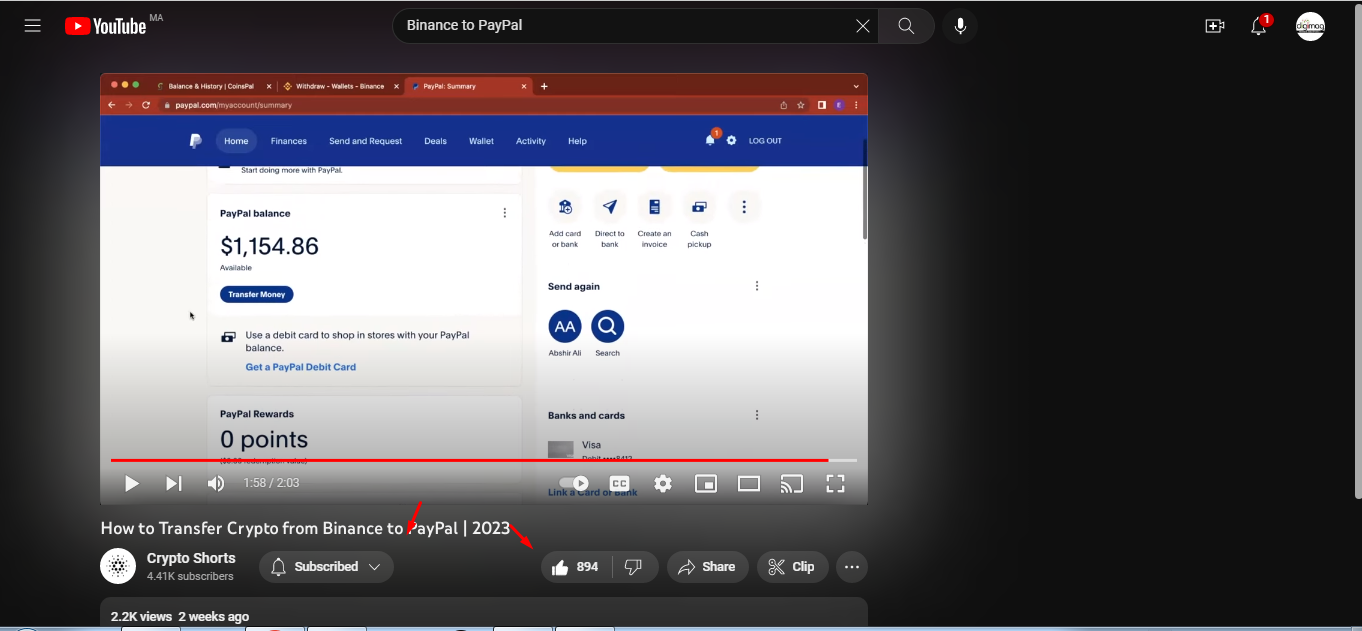Click the Search contact circle under Send again
Viewport: 1362px width, 631px height.
(x=607, y=326)
